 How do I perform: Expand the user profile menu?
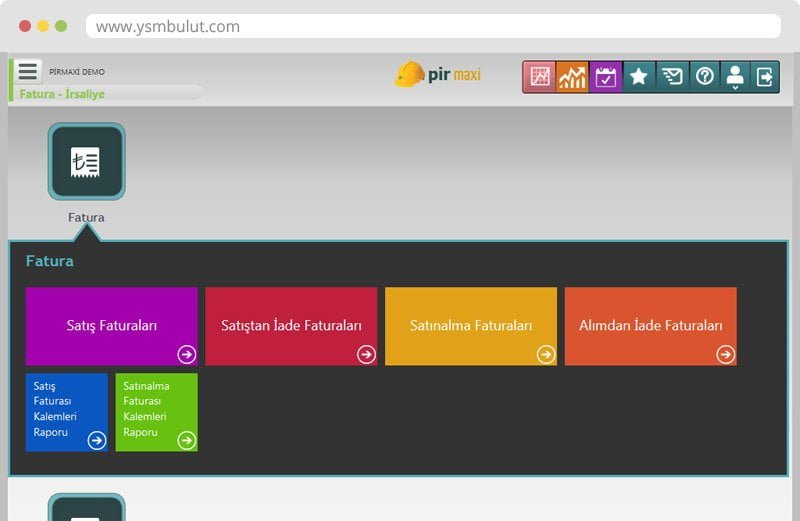(x=735, y=77)
